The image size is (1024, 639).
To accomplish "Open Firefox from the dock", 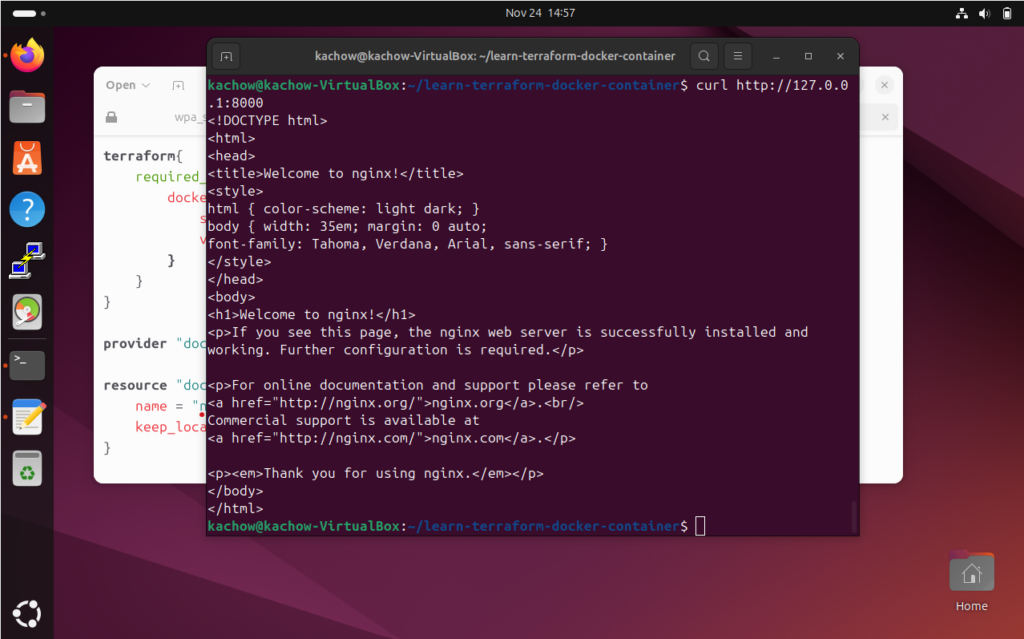I will coord(27,56).
